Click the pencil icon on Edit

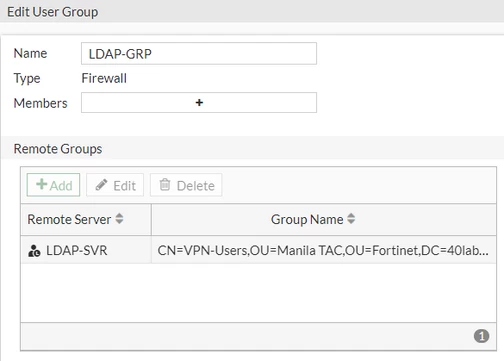tap(101, 185)
